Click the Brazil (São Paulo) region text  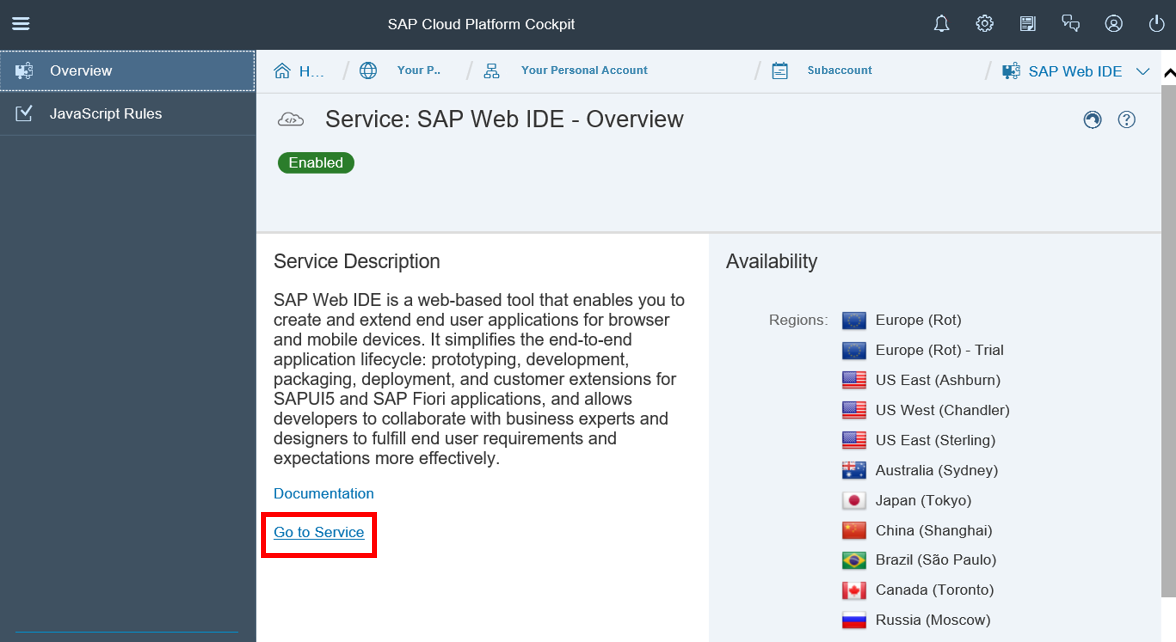click(x=936, y=560)
